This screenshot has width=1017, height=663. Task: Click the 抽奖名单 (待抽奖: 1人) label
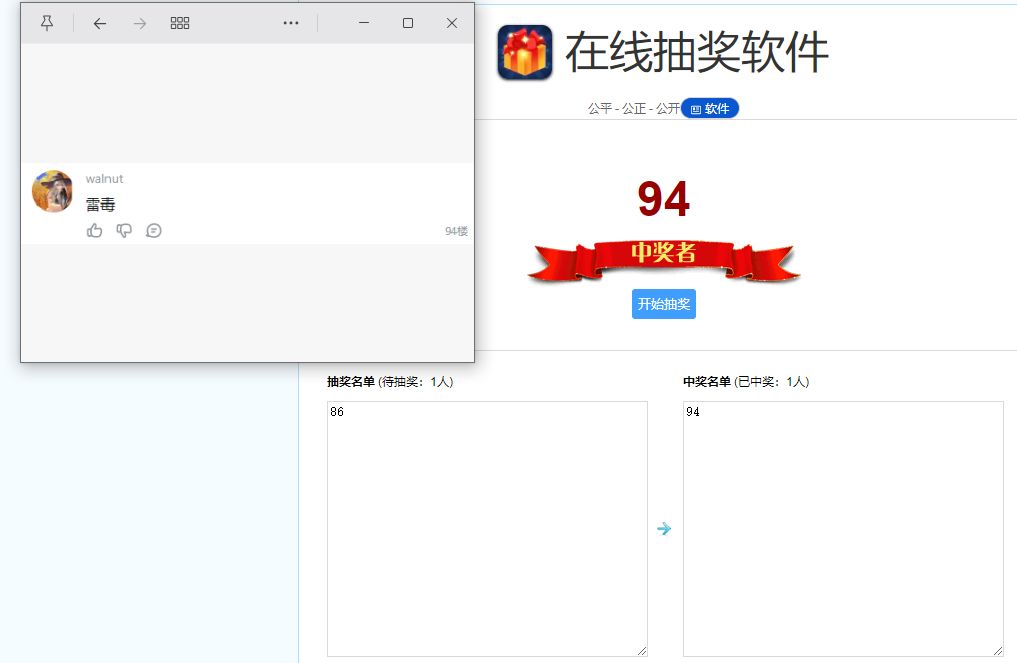[x=390, y=381]
